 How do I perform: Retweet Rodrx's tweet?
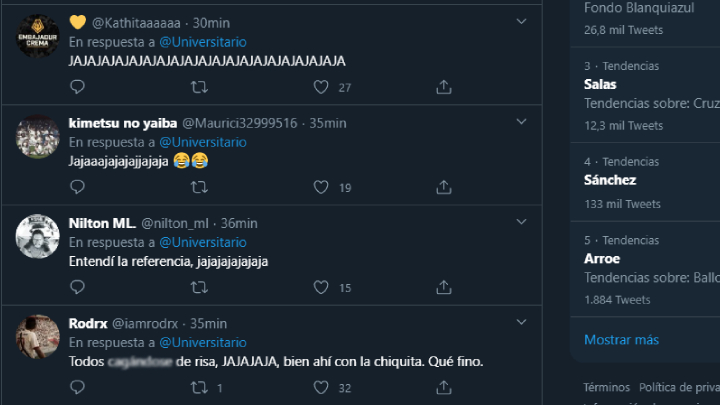point(198,387)
